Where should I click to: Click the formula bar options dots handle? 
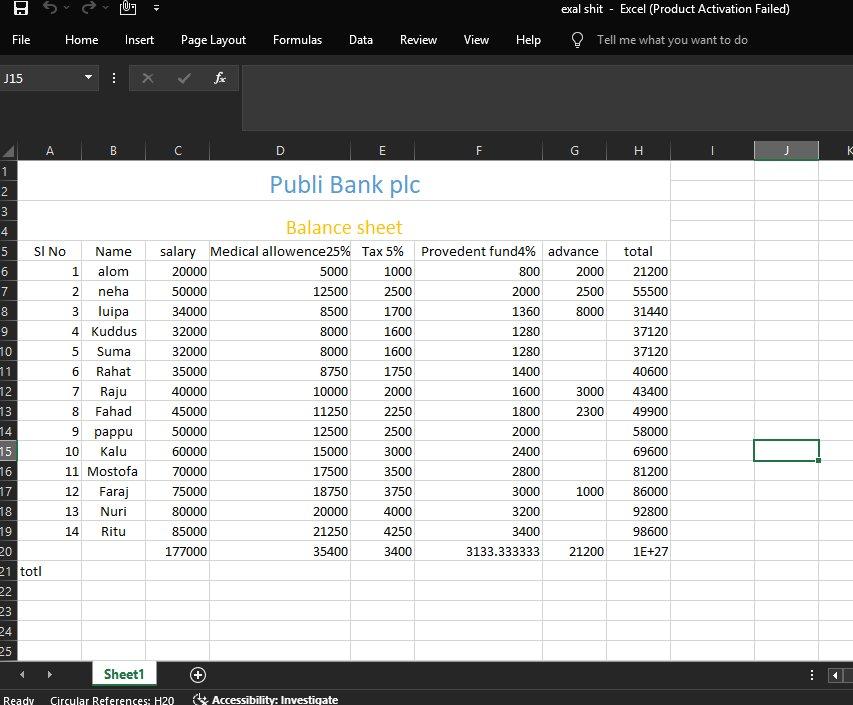(114, 78)
